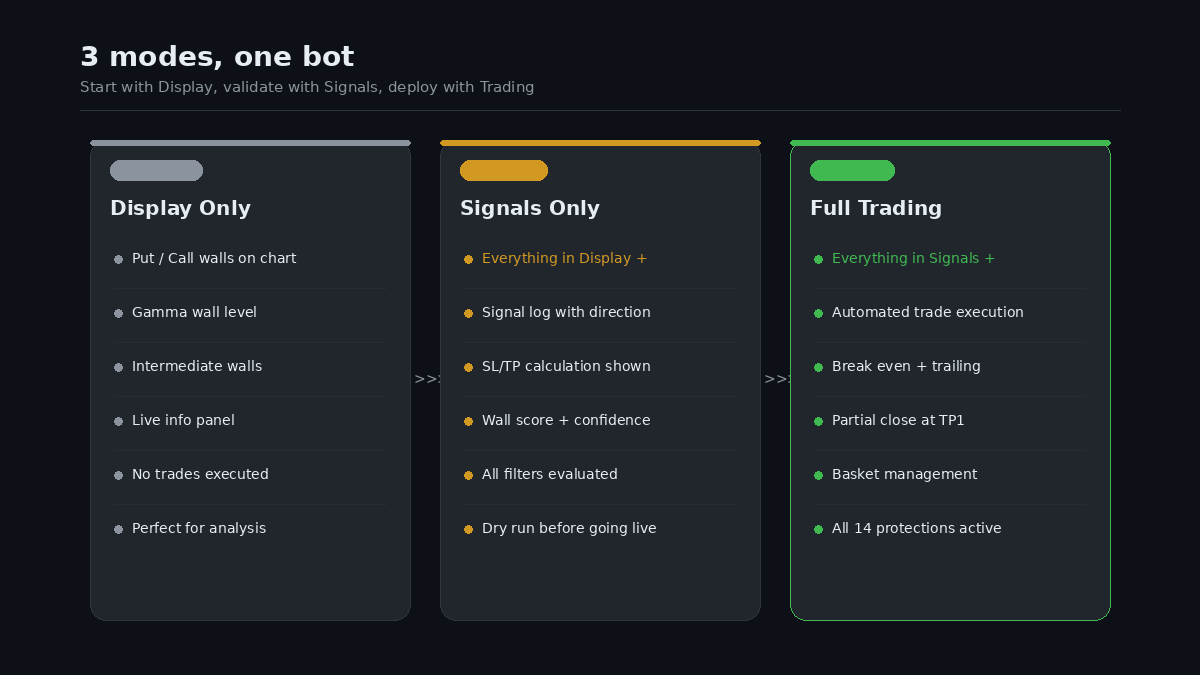Click the orange pill badge above Signals Only
This screenshot has height=675, width=1200.
[x=504, y=171]
